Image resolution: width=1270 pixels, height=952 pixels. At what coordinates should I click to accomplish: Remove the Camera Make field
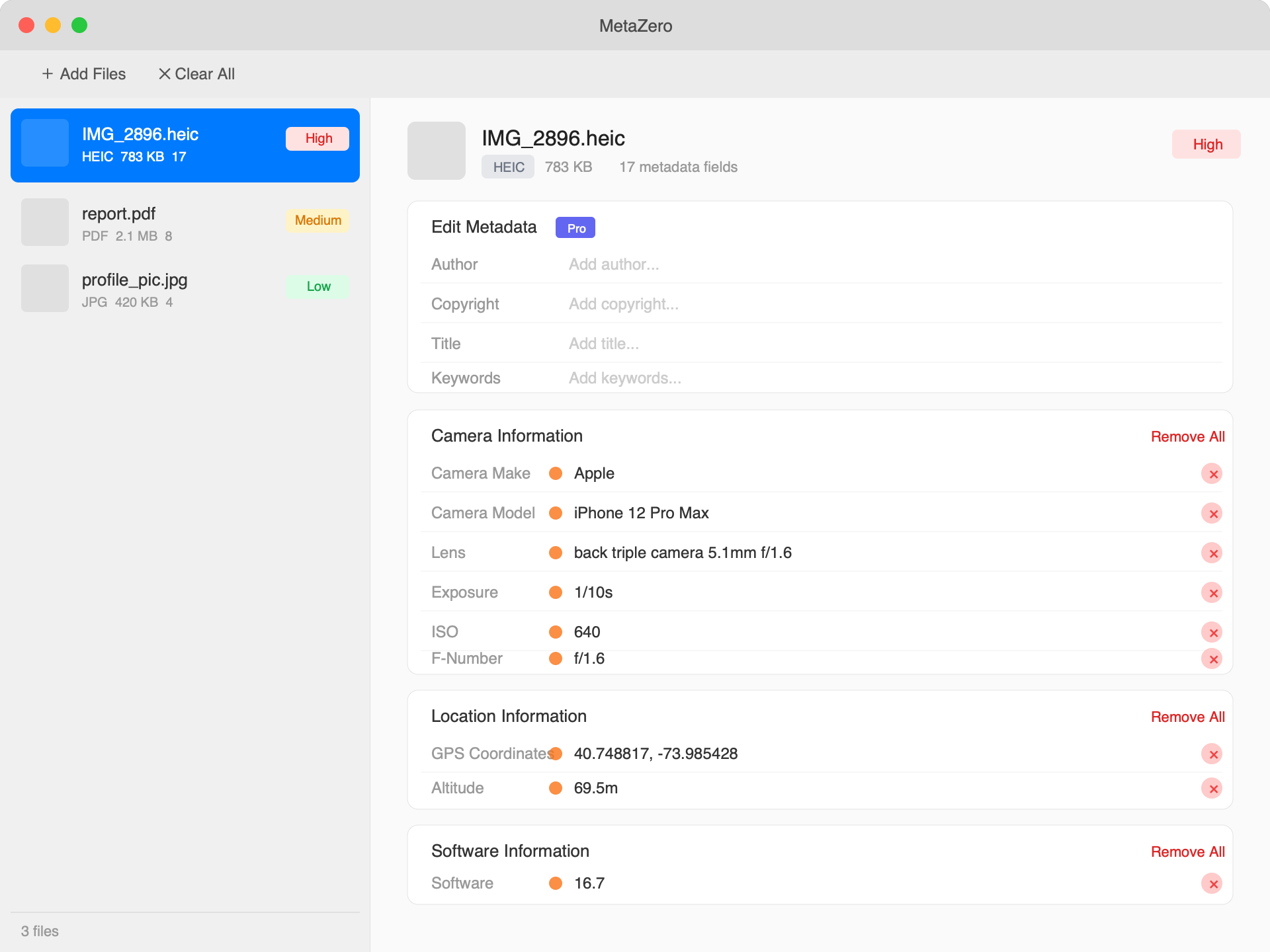(1212, 473)
